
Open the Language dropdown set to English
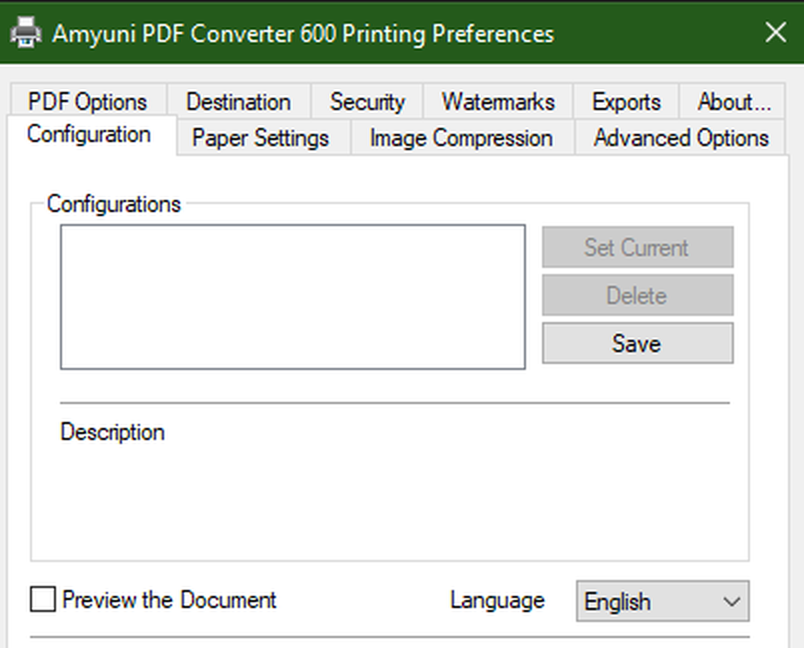[x=662, y=601]
